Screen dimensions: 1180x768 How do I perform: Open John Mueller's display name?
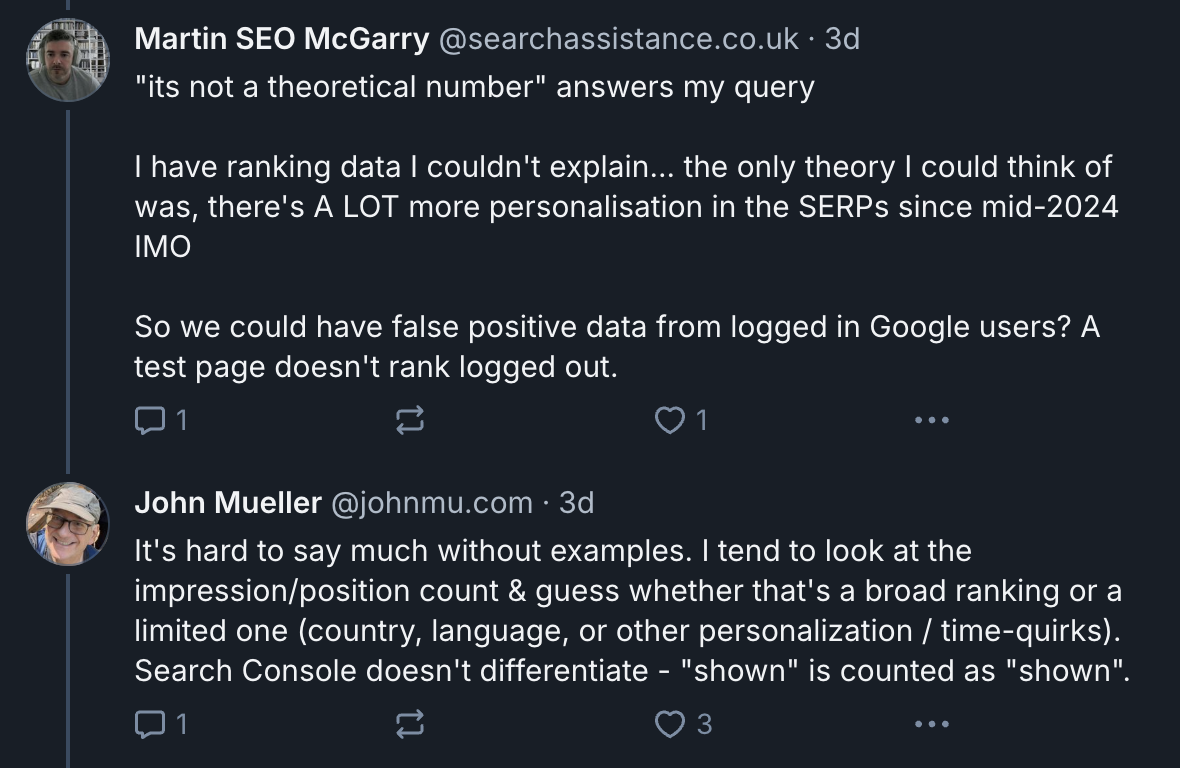click(x=225, y=503)
